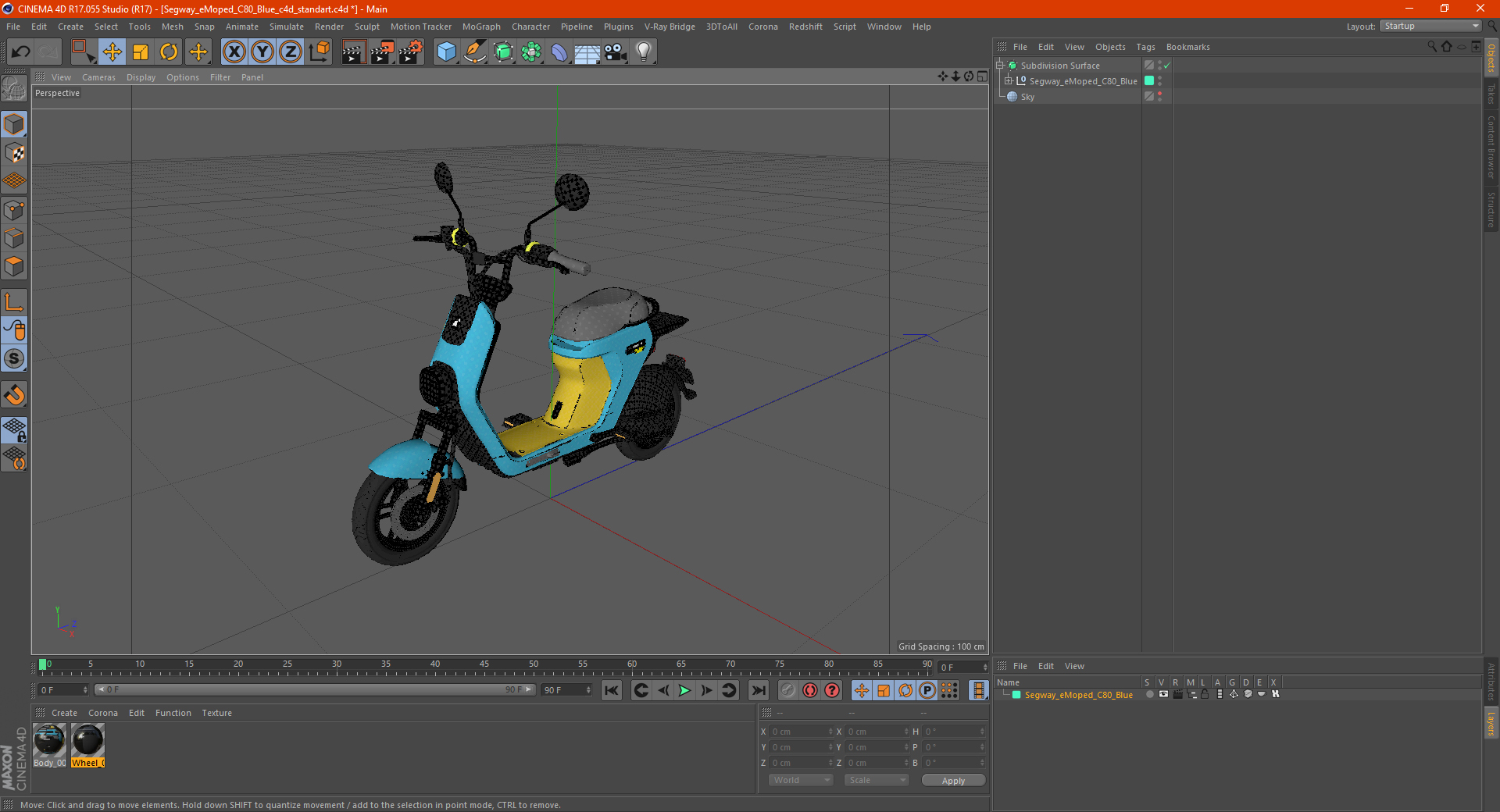1500x812 pixels.
Task: Toggle the X axis lock
Action: click(x=234, y=52)
